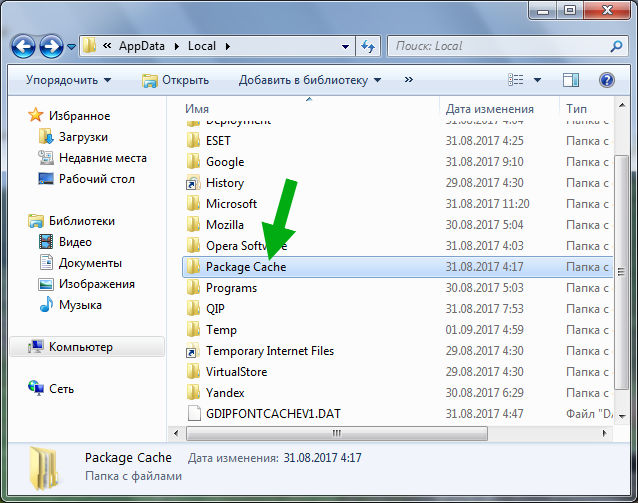Select the Temp folder icon
The image size is (638, 503).
193,330
